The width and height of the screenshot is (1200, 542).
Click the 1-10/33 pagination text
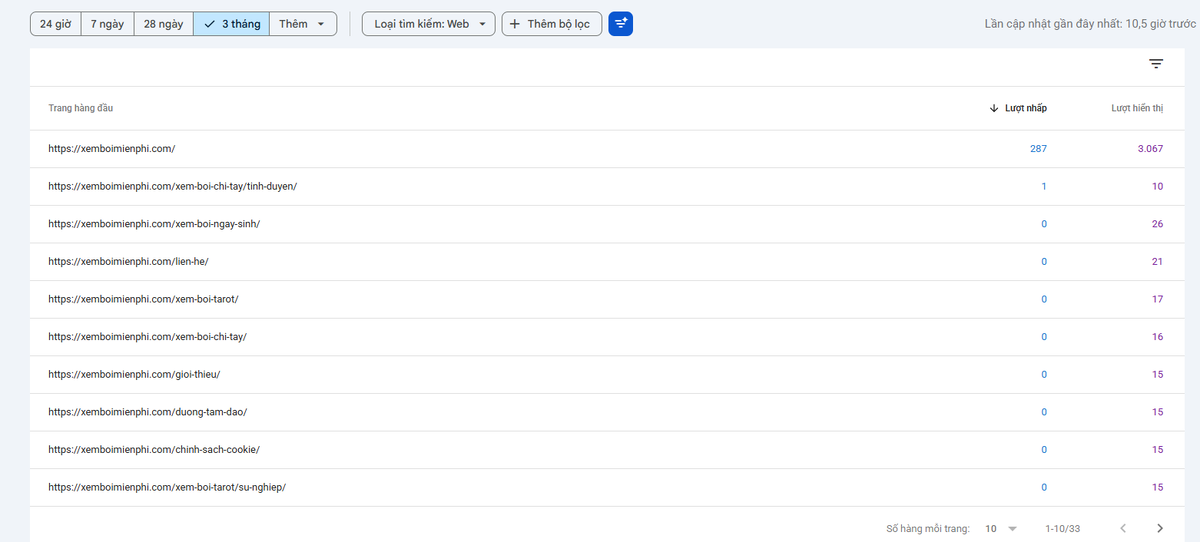(x=1062, y=528)
